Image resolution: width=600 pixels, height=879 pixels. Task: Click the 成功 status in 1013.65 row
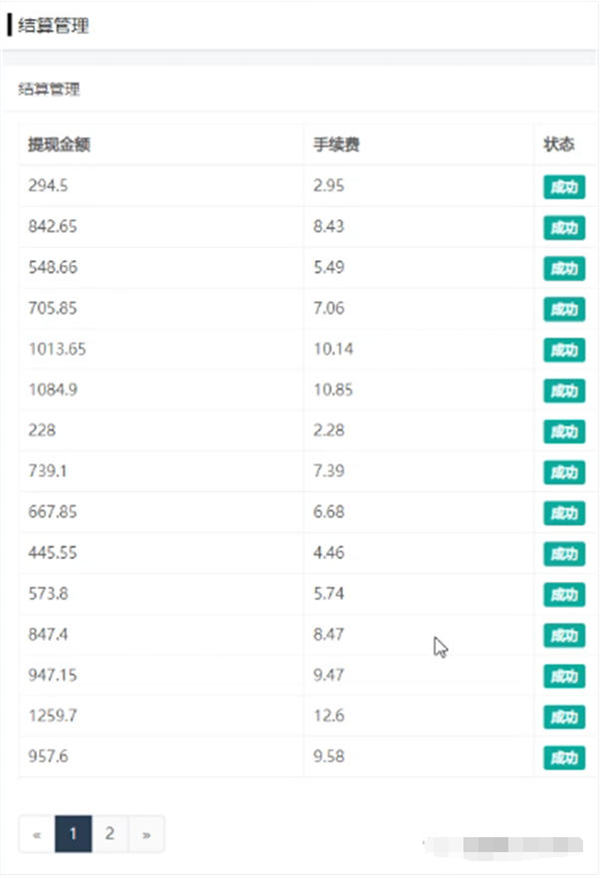(564, 350)
